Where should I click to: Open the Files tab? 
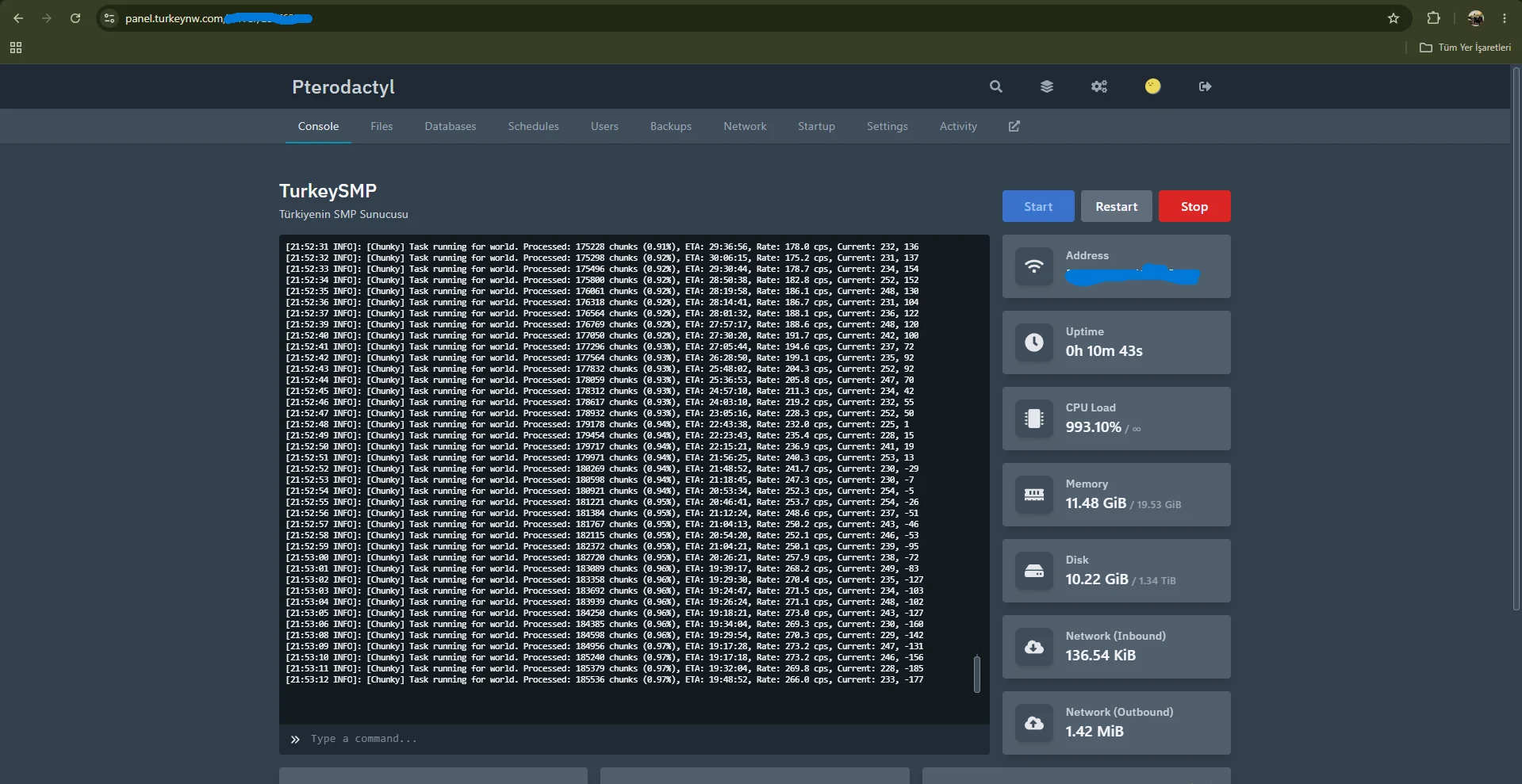pos(381,126)
